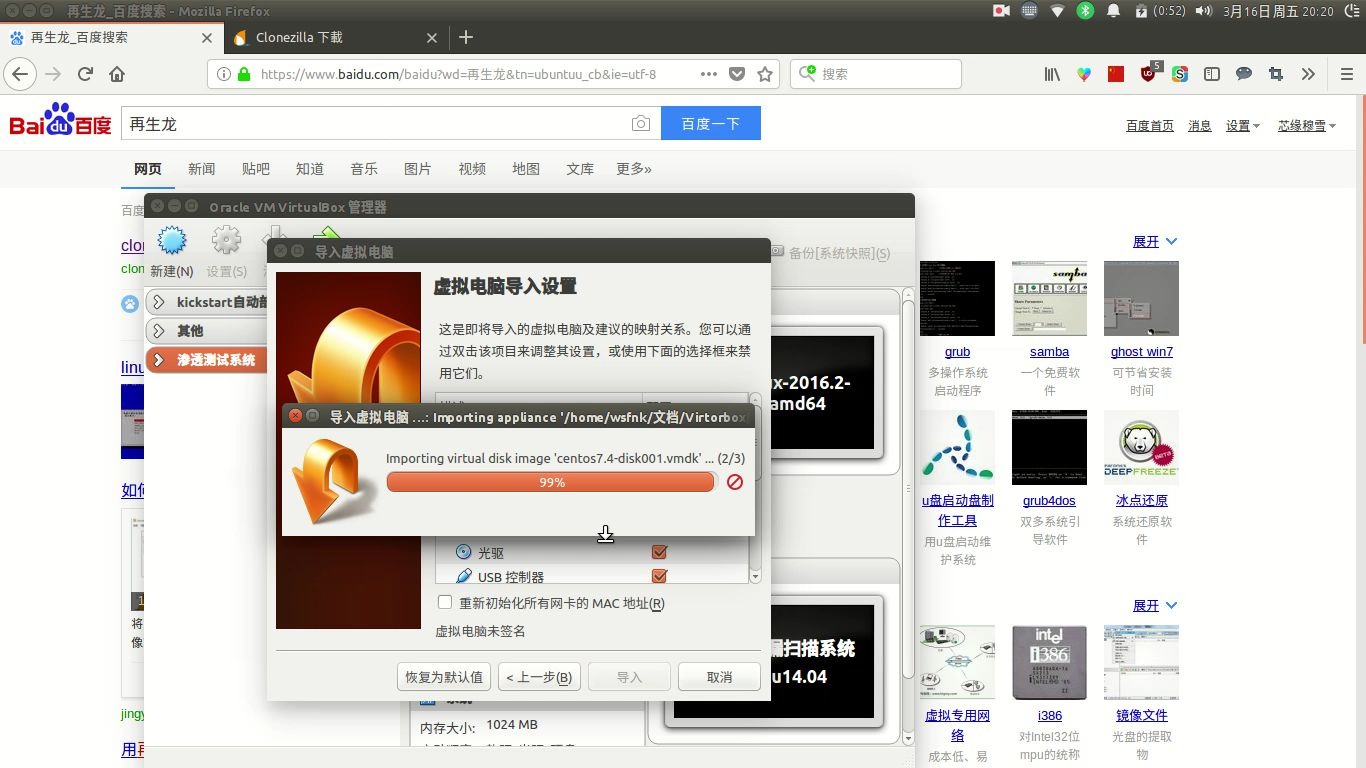
Task: Open the samba related link
Action: 1049,352
